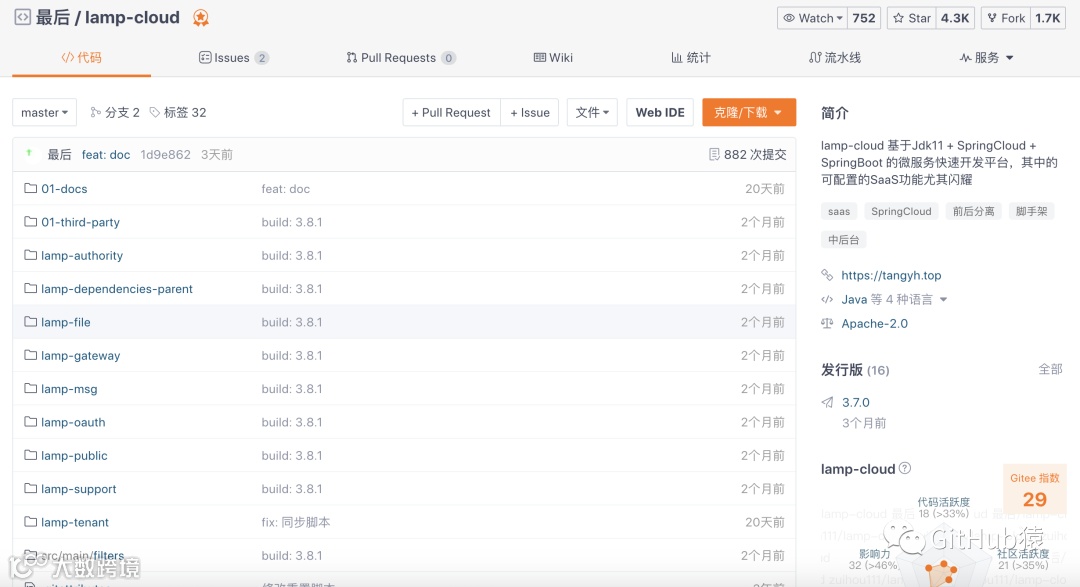
Task: Click the folder icon for lamp-file
Action: 30,322
